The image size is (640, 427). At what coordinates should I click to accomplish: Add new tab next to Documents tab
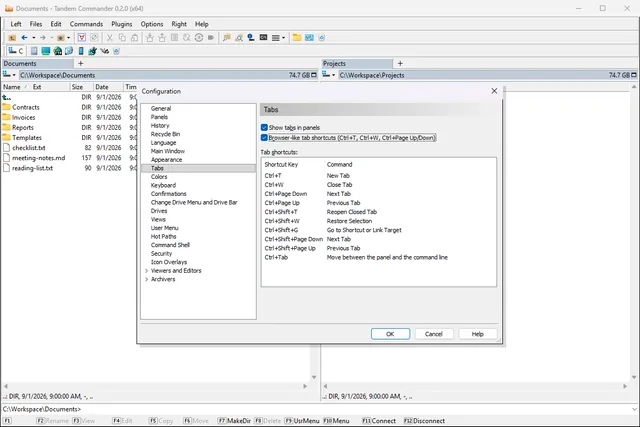coord(80,63)
